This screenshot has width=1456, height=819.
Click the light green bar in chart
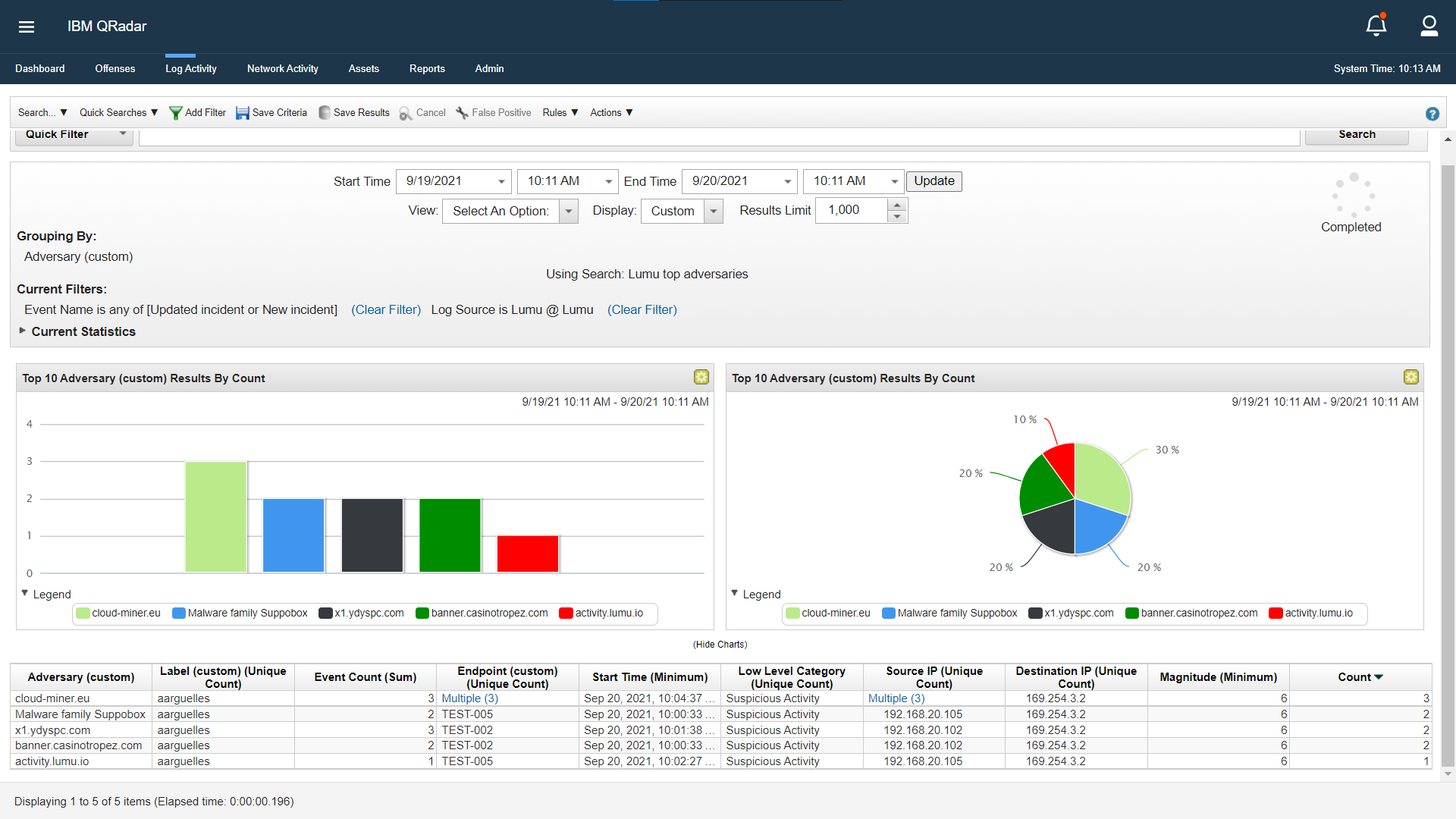(x=215, y=517)
